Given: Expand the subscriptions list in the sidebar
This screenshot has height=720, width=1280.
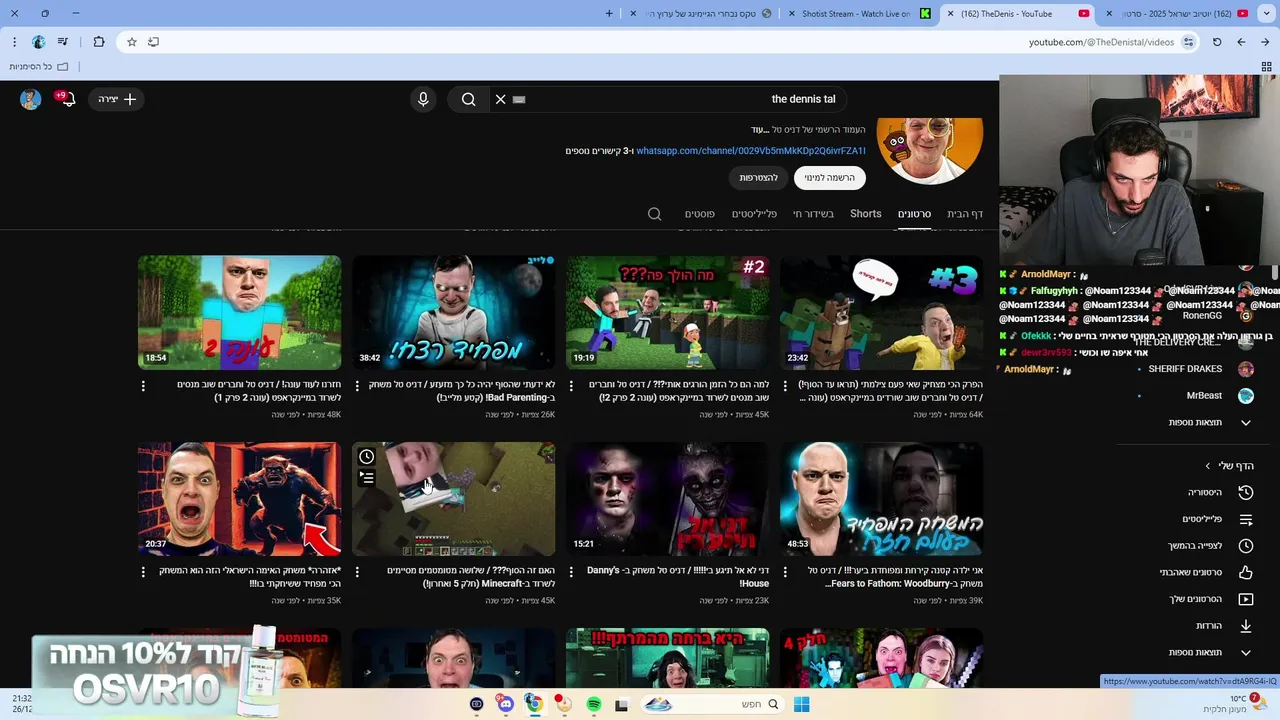Looking at the screenshot, I should 1211,422.
